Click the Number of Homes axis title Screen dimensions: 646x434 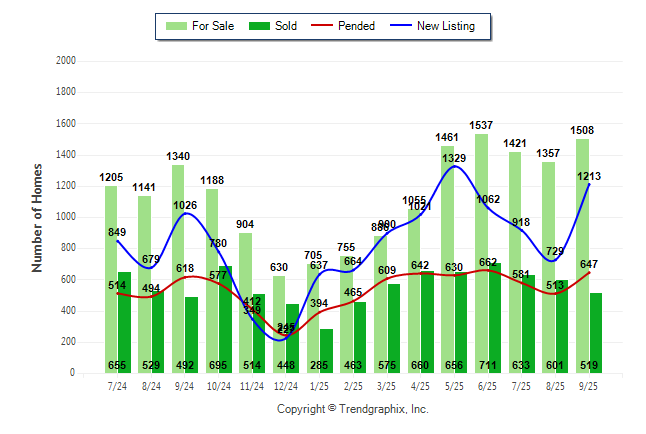tap(38, 217)
